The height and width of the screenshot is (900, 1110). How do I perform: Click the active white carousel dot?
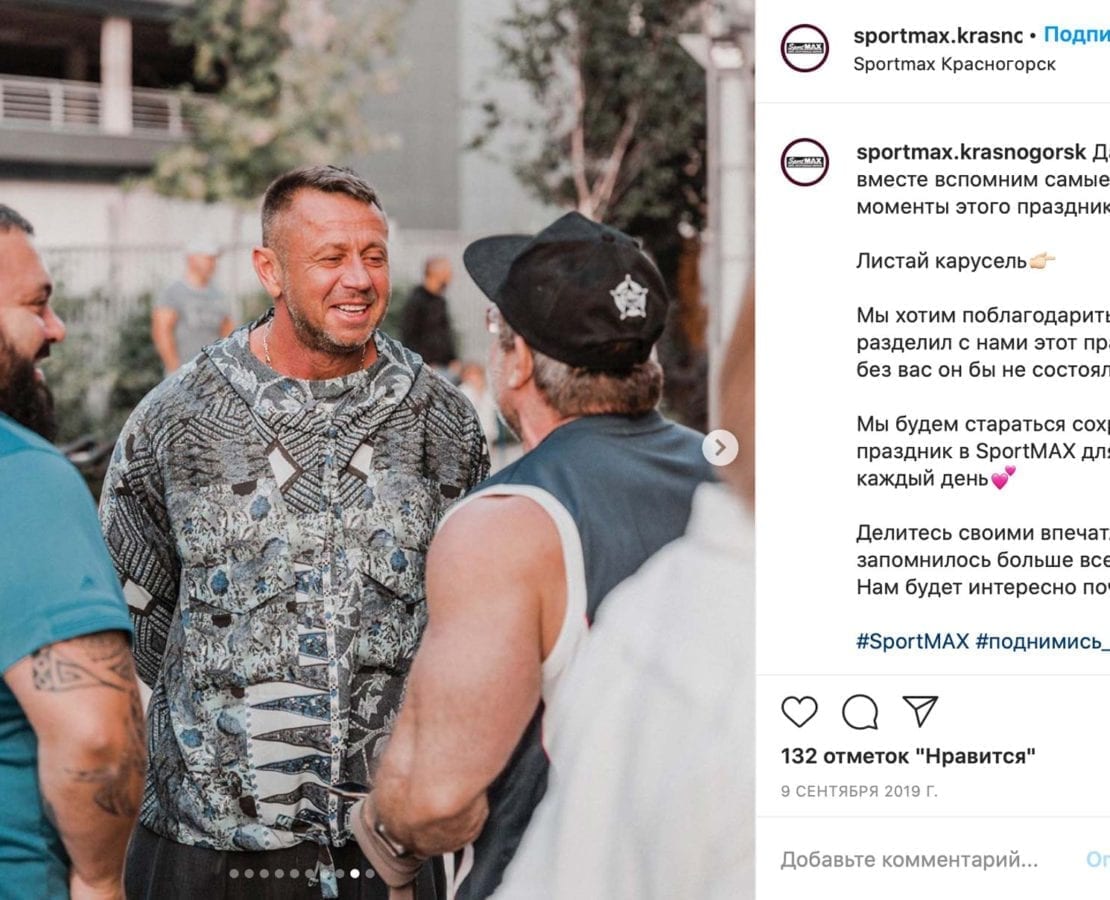point(355,874)
